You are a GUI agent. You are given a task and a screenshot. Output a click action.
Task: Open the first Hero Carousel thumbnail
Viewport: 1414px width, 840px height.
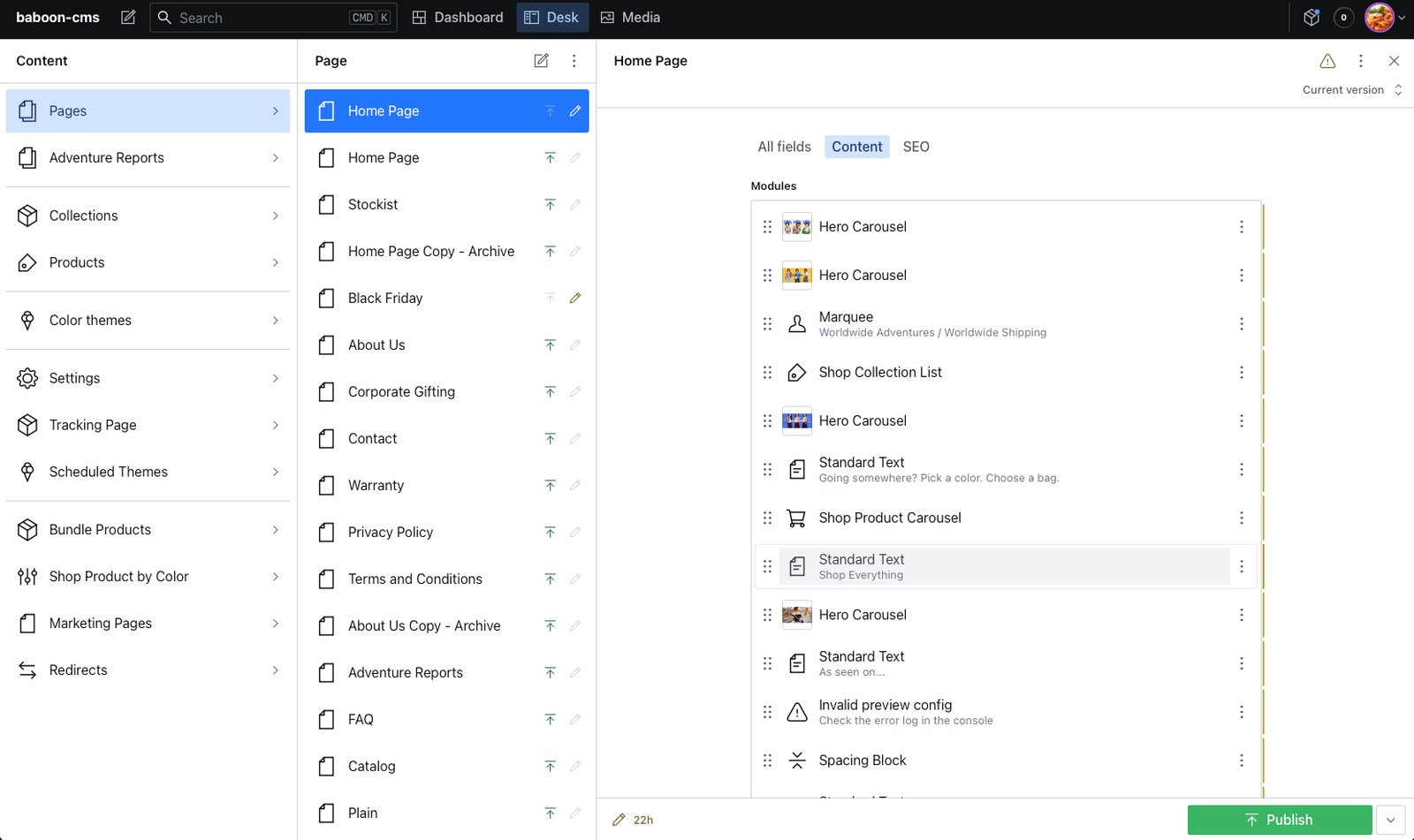pos(796,227)
